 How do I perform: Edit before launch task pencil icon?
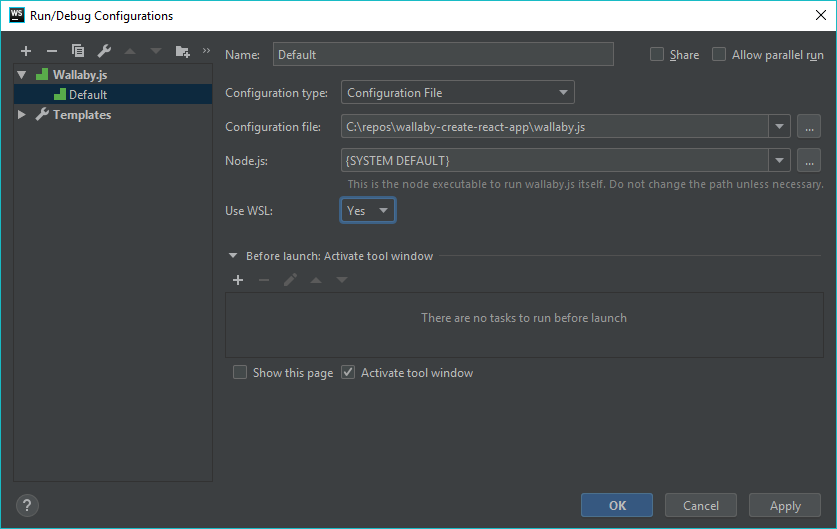(290, 280)
